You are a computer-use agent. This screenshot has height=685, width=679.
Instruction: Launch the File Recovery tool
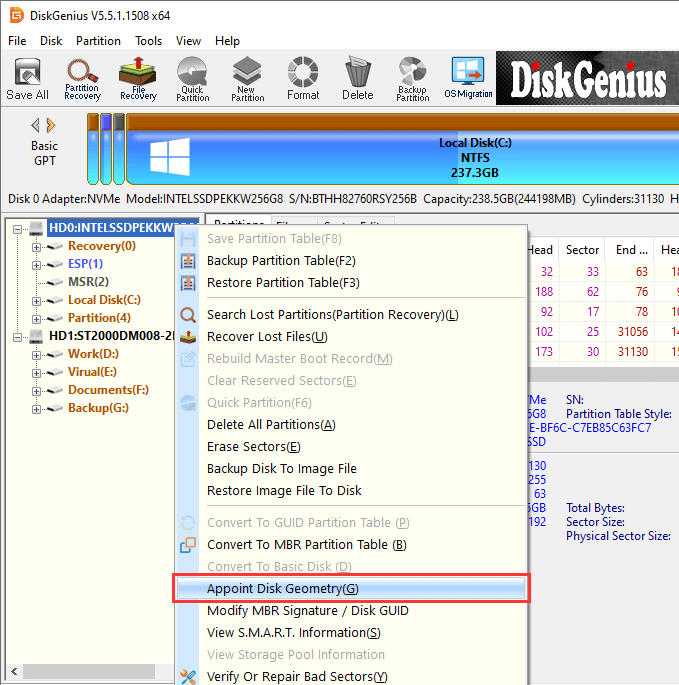pos(137,78)
